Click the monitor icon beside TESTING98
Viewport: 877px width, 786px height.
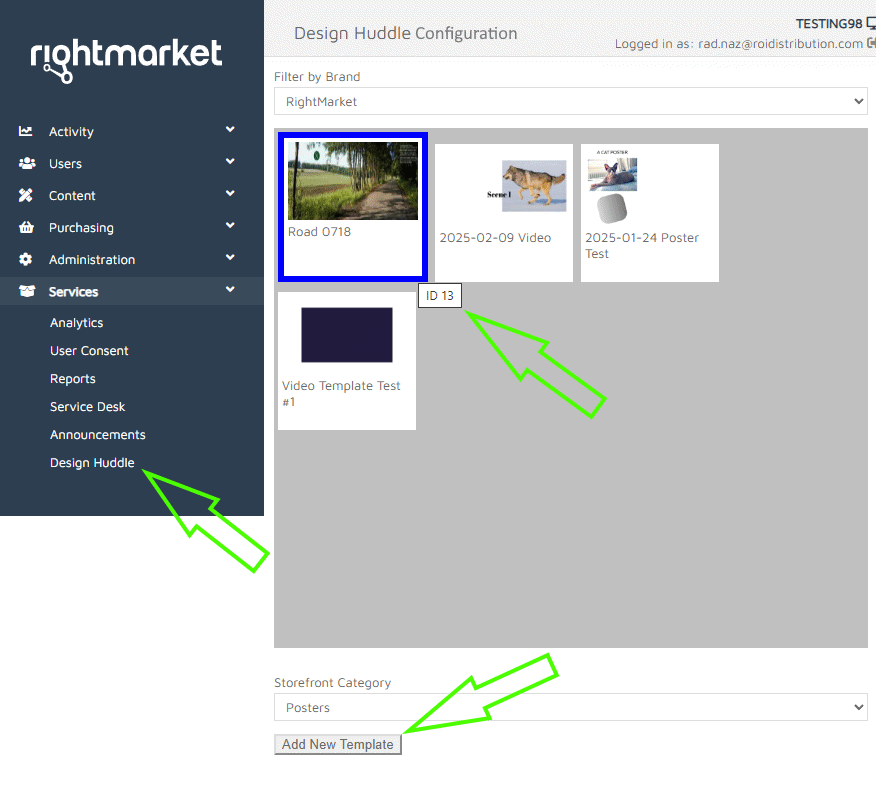(871, 24)
